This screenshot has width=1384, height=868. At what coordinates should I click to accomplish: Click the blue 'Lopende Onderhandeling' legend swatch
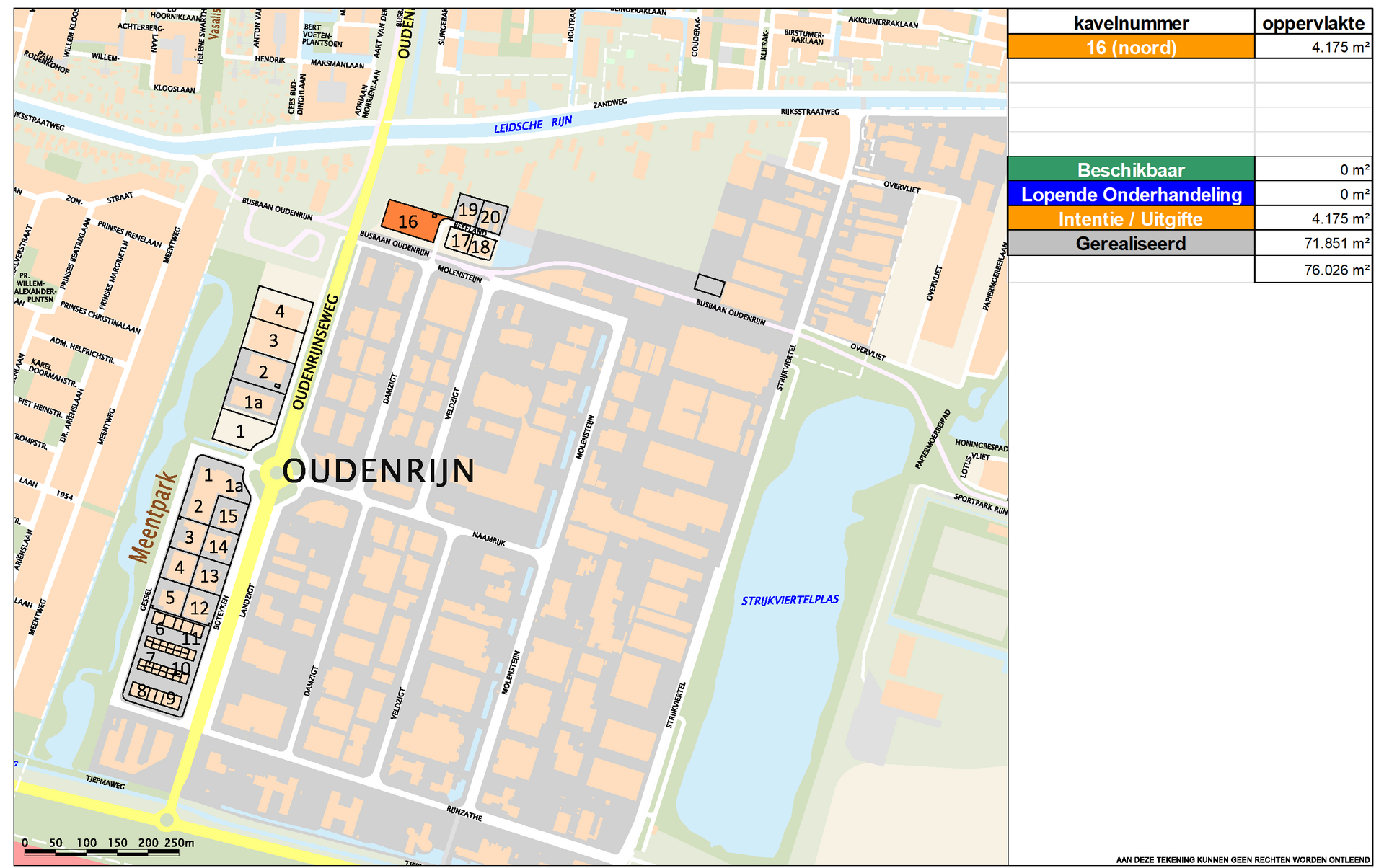click(1131, 194)
